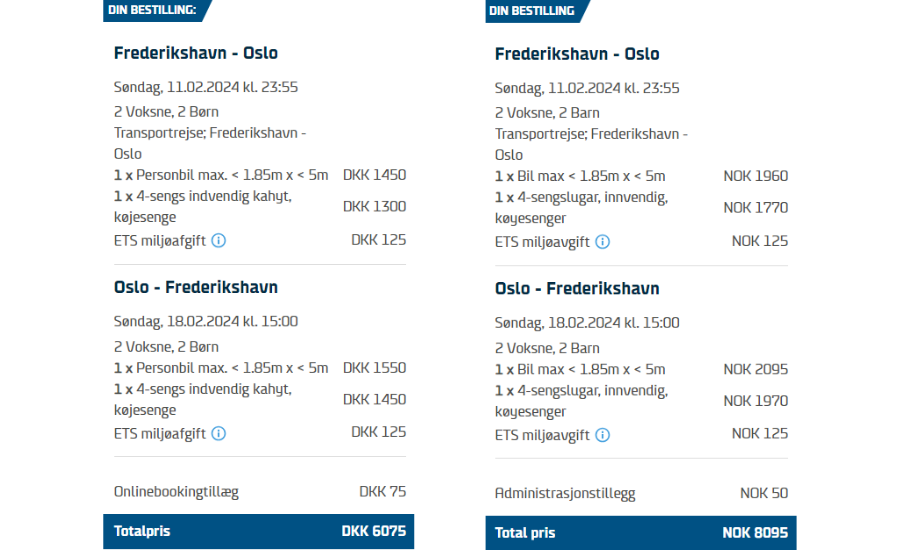Click the info icon beside Danish outbound ETS miljøafgift
This screenshot has width=900, height=550.
click(219, 241)
